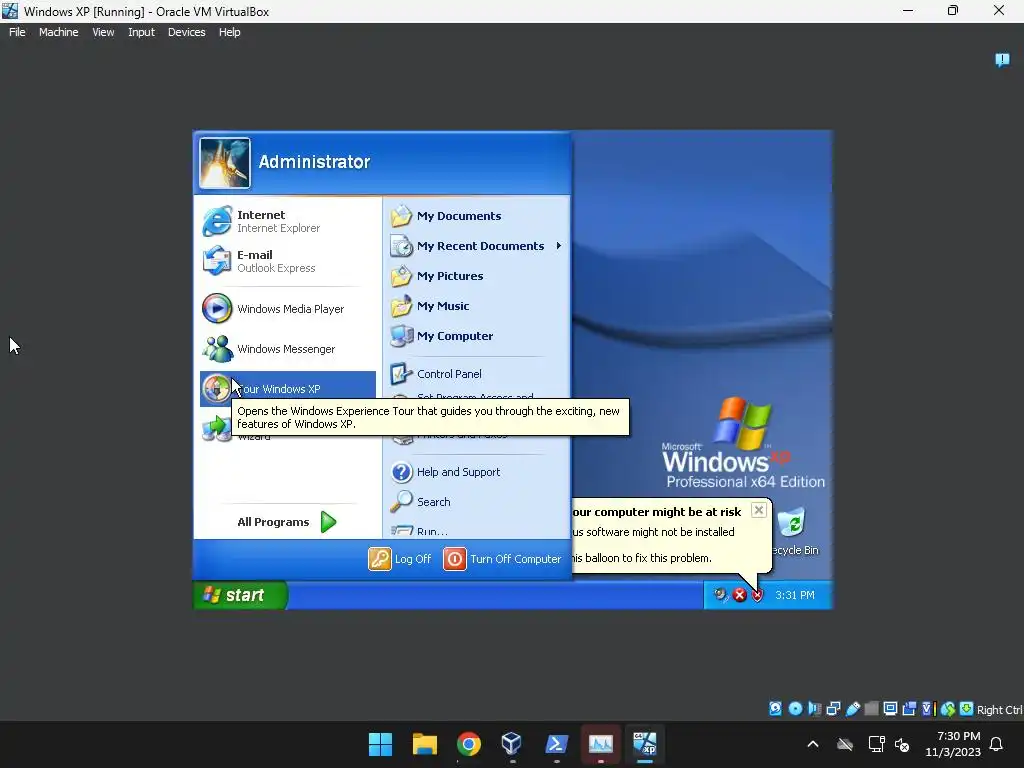The image size is (1024, 768).
Task: Click the red shield security tray icon
Action: [x=757, y=595]
